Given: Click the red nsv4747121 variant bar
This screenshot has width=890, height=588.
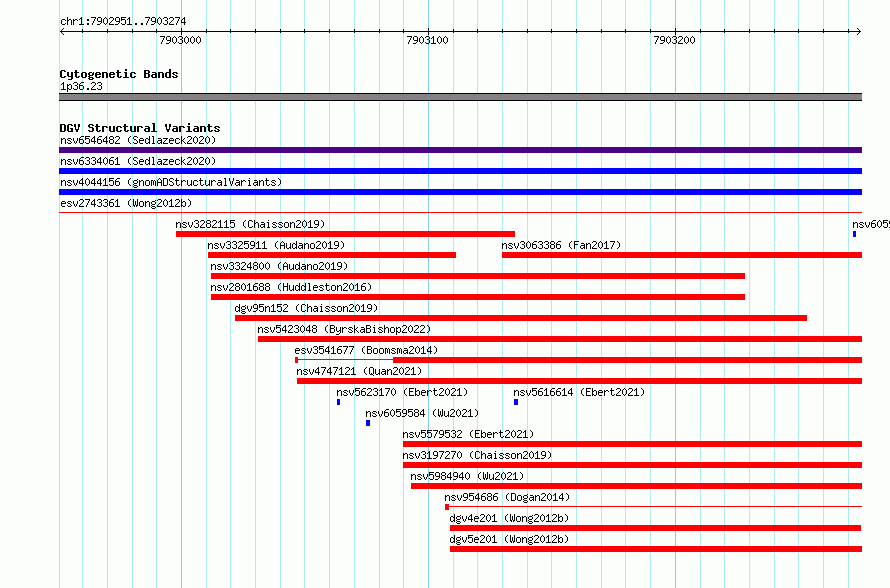Looking at the screenshot, I should (x=580, y=381).
